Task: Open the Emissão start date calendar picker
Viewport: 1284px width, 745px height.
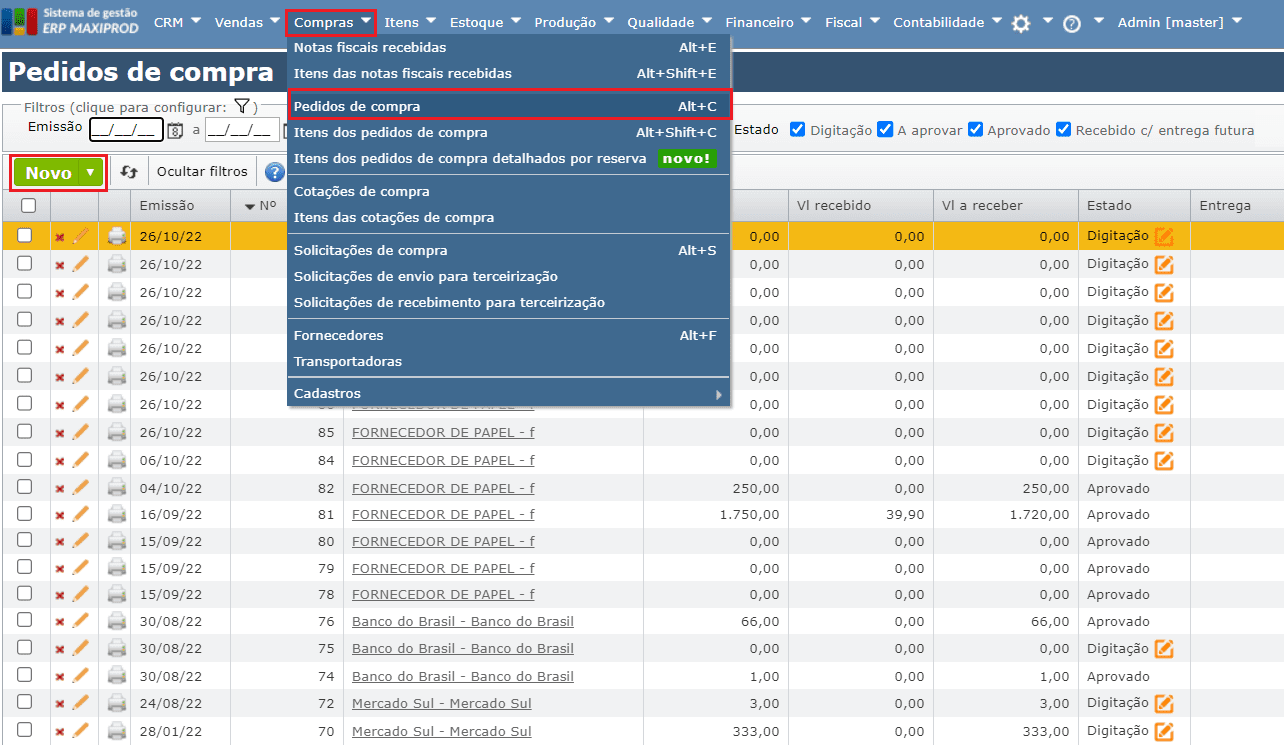Action: (x=175, y=130)
